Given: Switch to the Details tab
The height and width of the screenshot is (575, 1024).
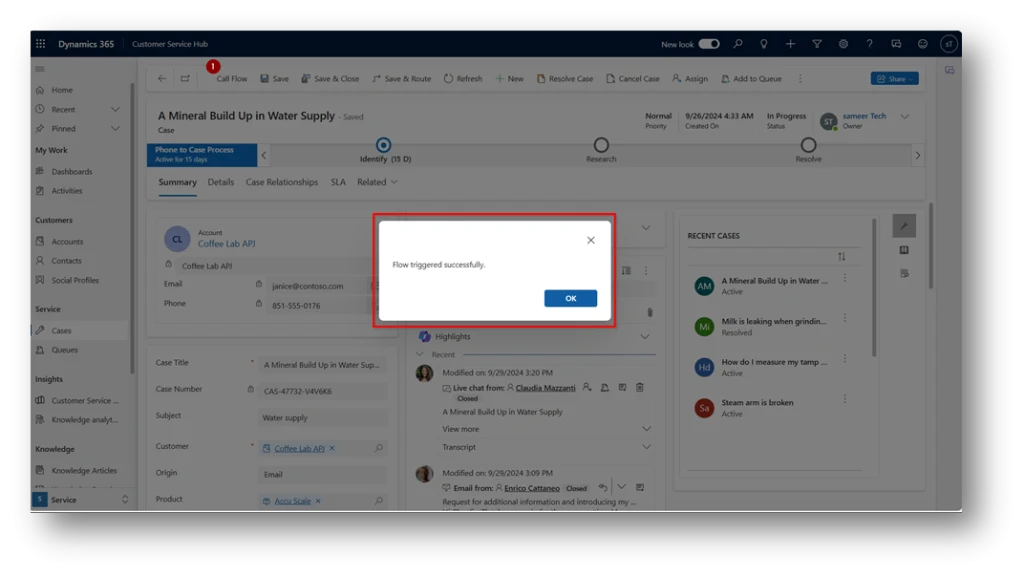Looking at the screenshot, I should (x=221, y=182).
